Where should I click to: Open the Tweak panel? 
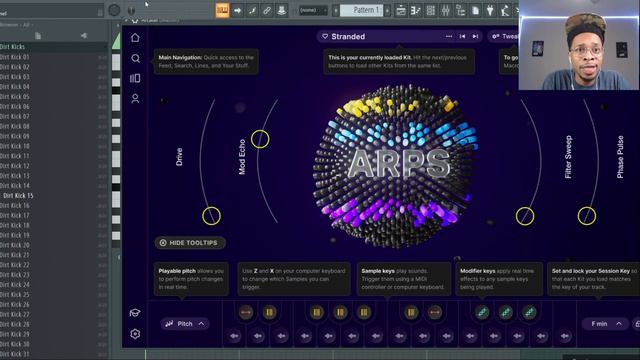coord(504,36)
